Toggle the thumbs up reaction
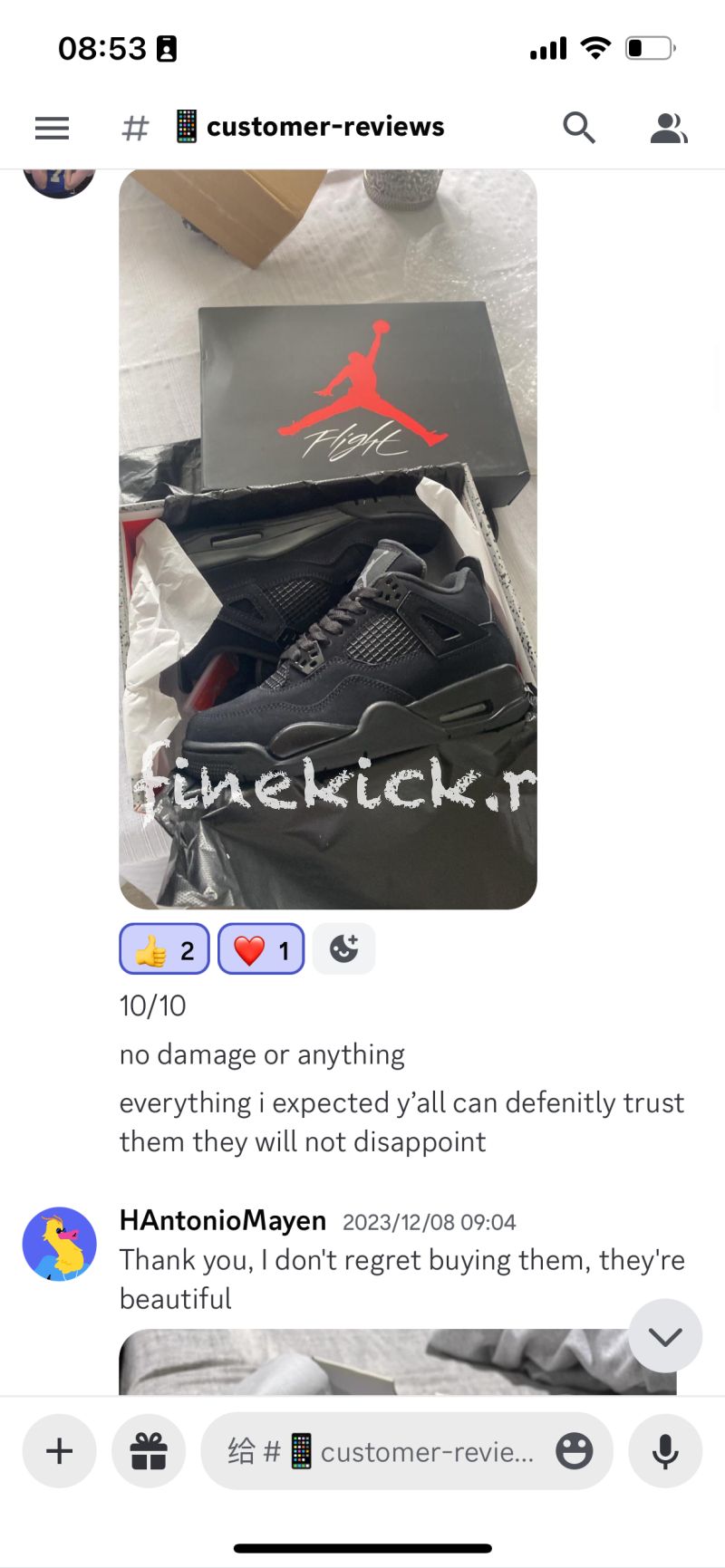The image size is (725, 1568). [164, 948]
